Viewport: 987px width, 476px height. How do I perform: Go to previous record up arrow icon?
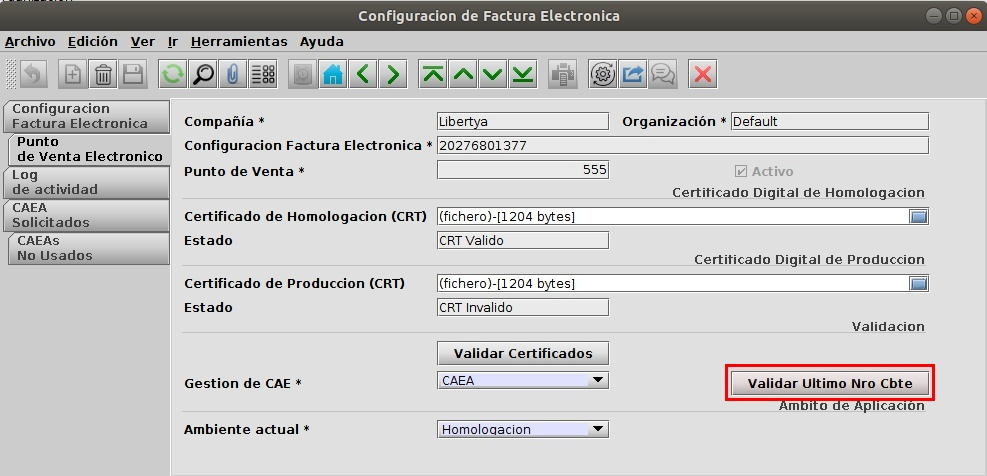pyautogui.click(x=463, y=75)
